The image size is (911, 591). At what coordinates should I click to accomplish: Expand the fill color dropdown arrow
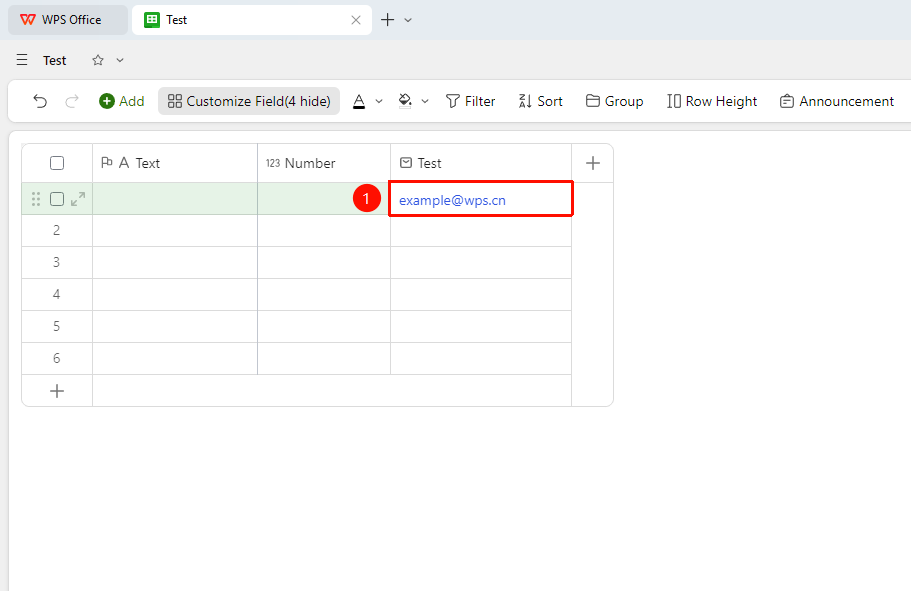425,101
